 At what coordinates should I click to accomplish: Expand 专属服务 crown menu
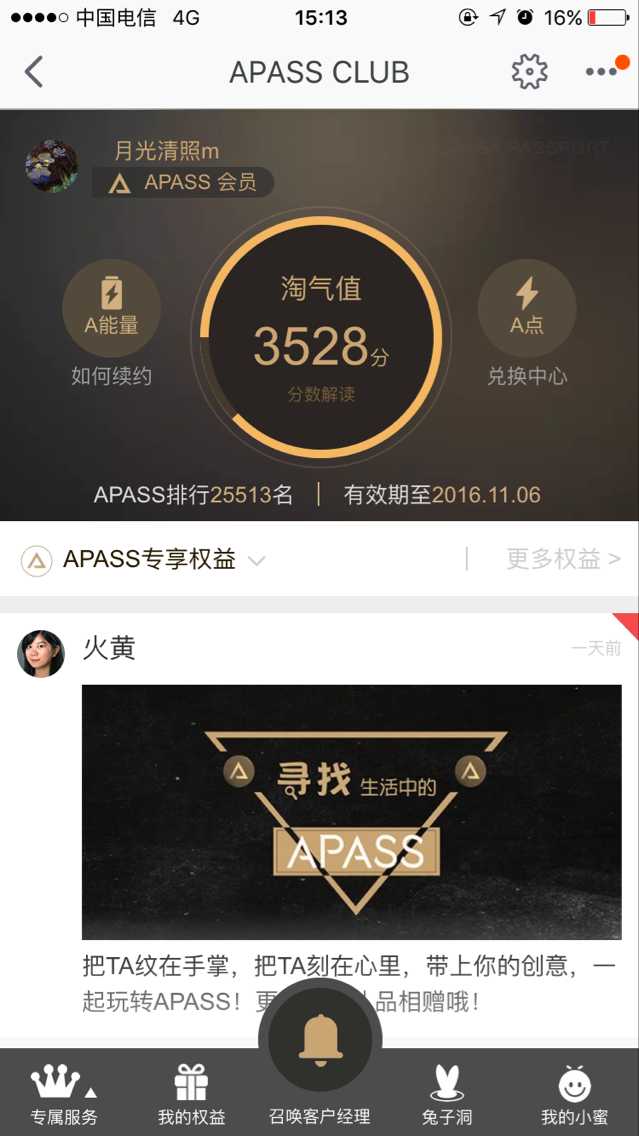(64, 1095)
